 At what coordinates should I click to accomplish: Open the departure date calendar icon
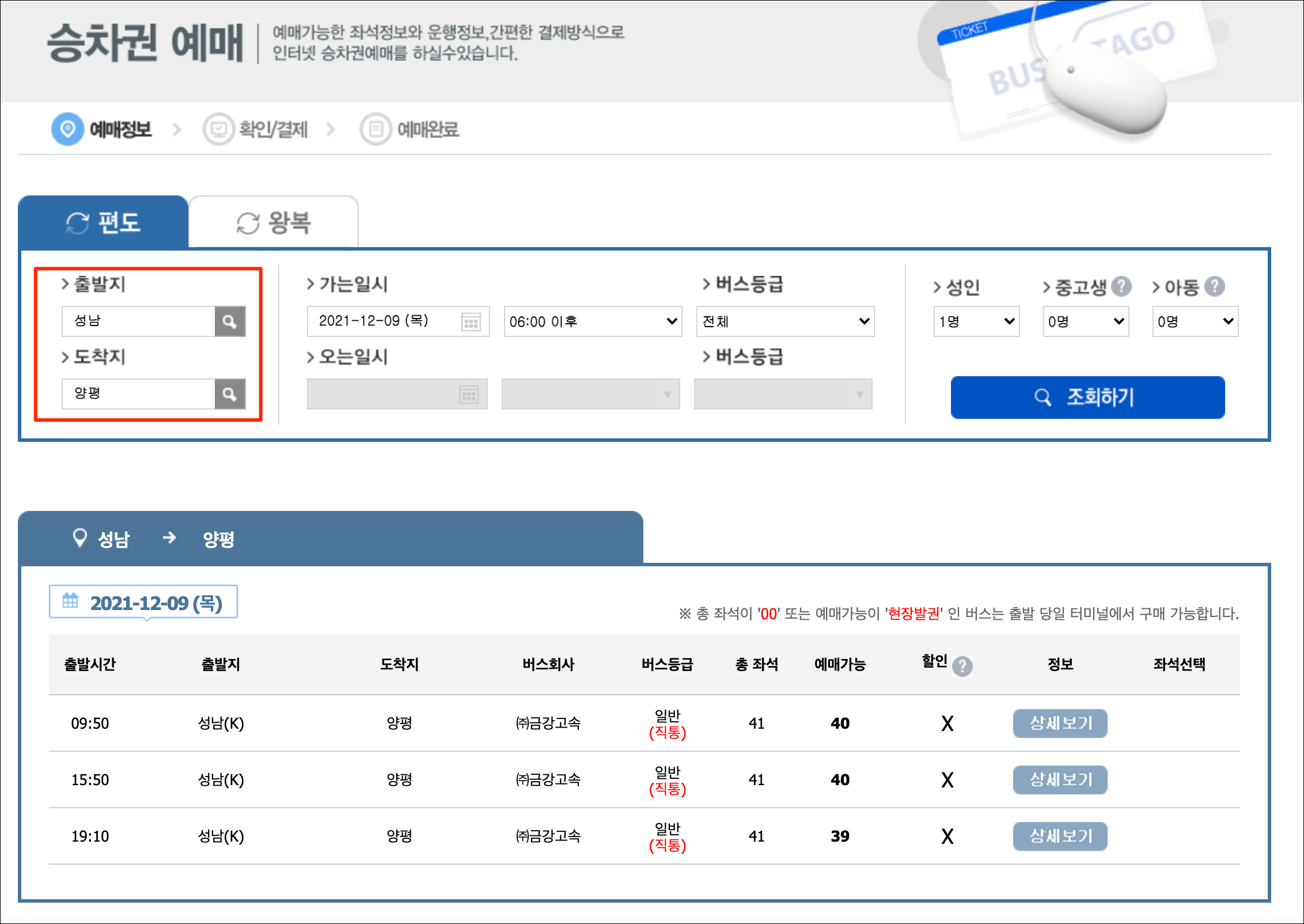(x=471, y=321)
